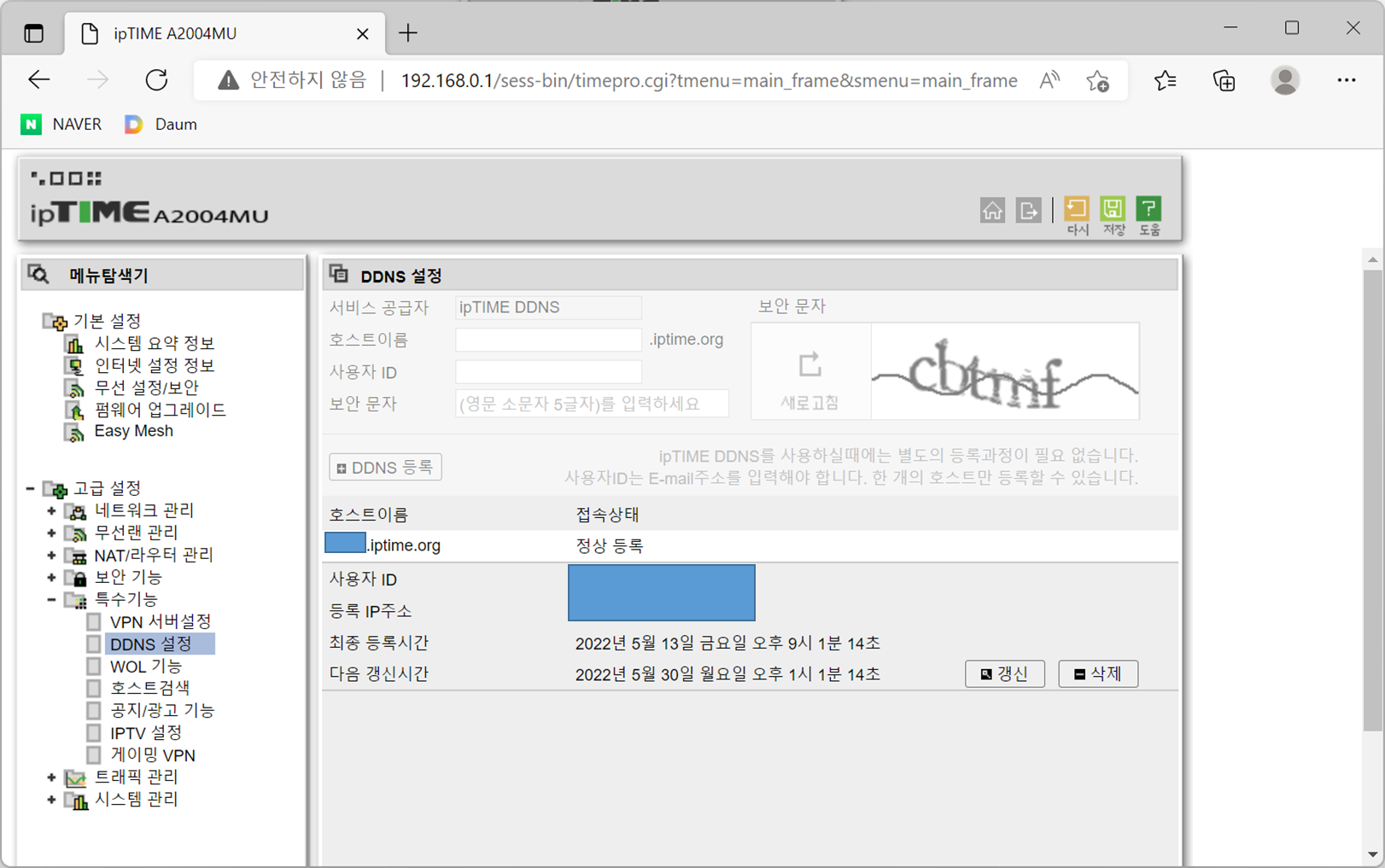Click the DDNS 등록 button

(385, 467)
